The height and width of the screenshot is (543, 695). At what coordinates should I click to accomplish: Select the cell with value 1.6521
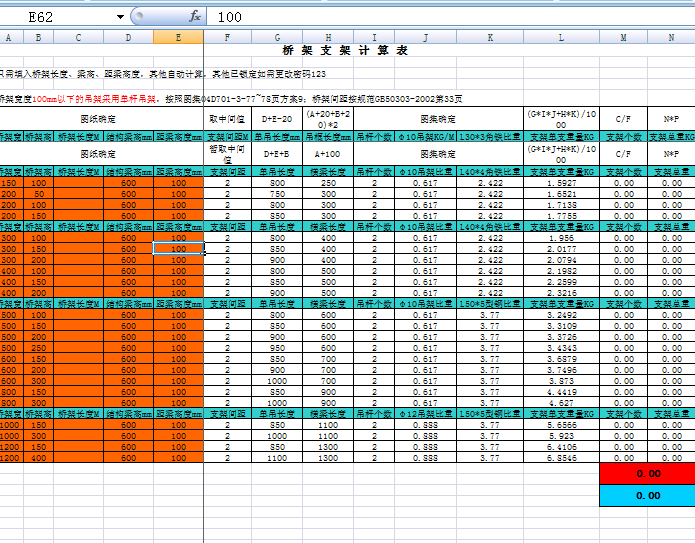561,194
